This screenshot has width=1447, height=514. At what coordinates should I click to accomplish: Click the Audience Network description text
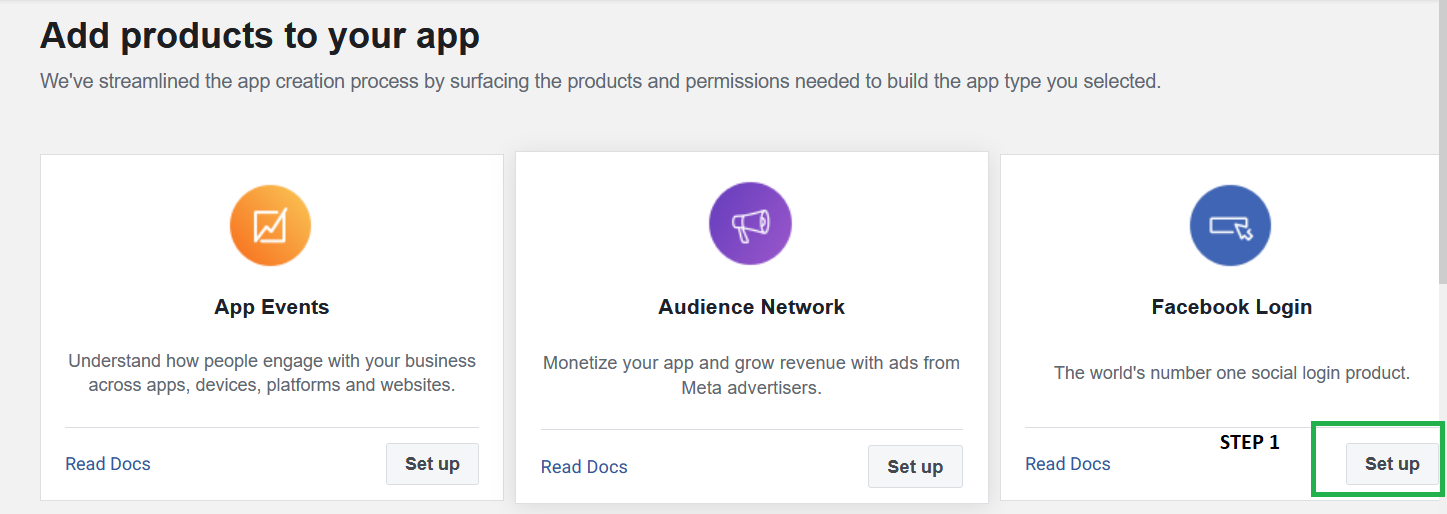pos(751,375)
